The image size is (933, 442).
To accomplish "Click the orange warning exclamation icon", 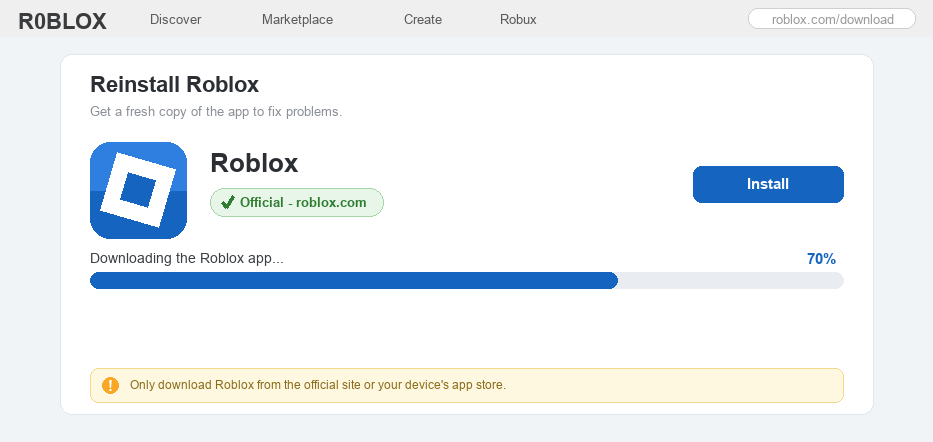I will (x=111, y=385).
